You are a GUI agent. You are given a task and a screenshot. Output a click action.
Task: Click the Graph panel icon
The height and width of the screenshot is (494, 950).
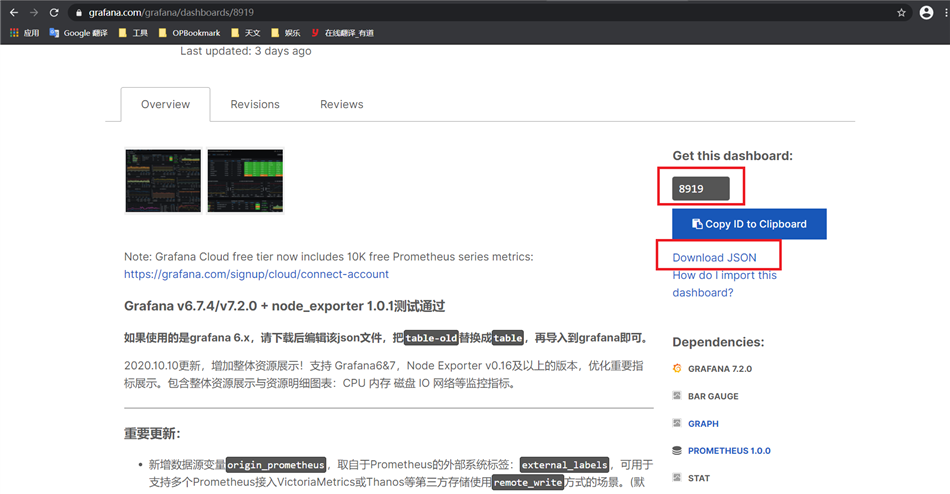coord(677,422)
